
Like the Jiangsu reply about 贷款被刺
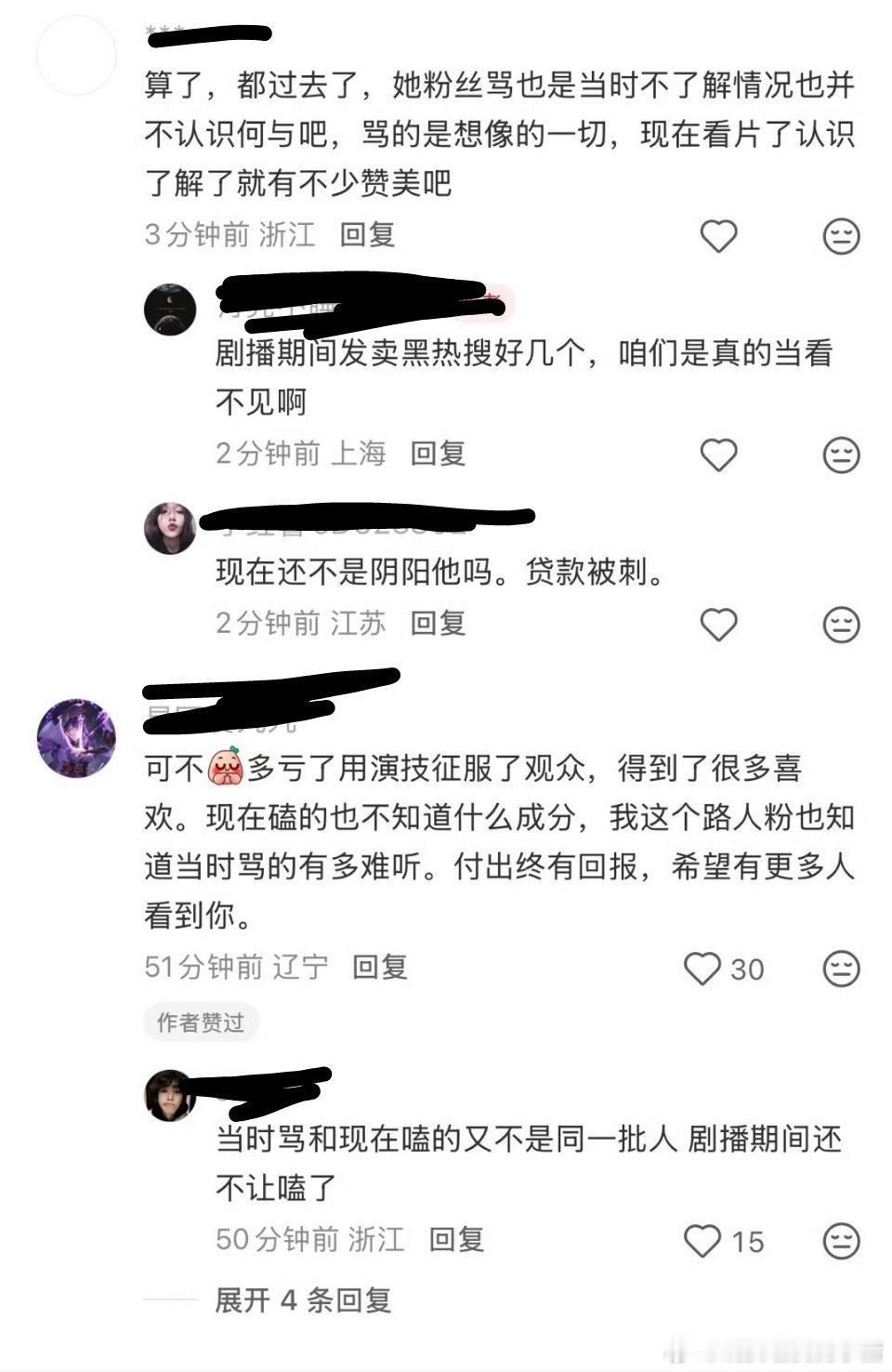click(x=718, y=625)
